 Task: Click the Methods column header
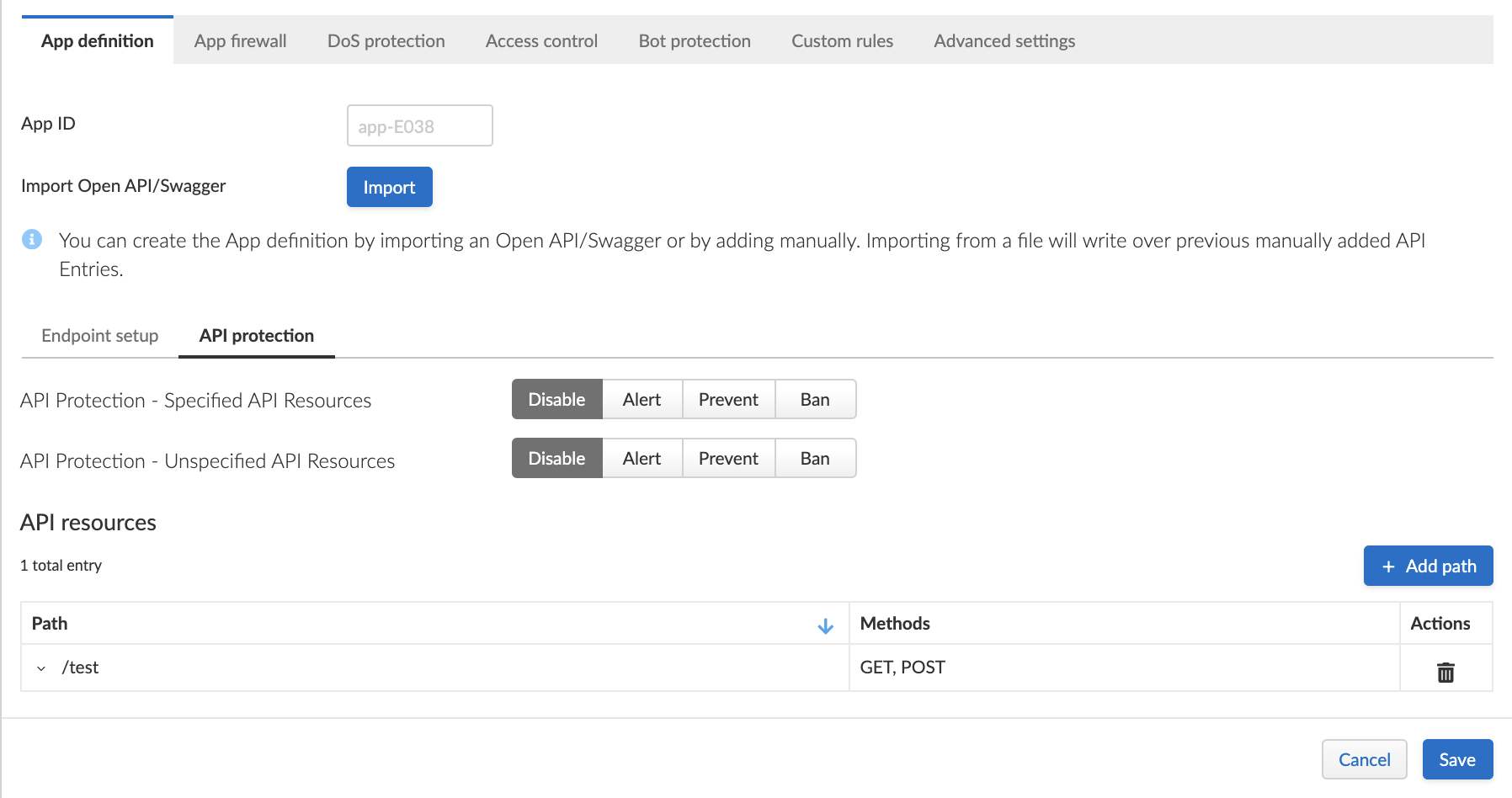click(x=1125, y=624)
